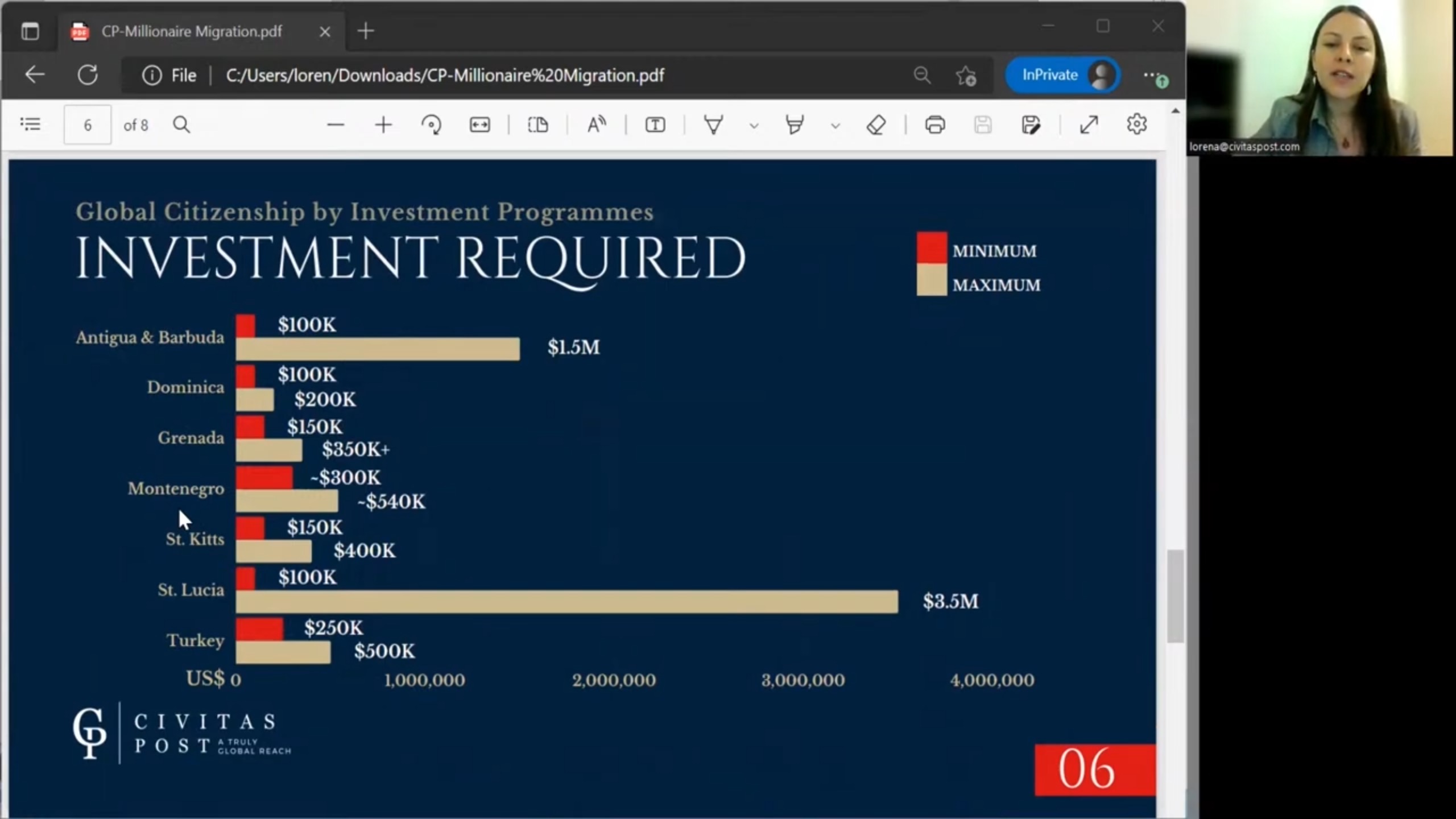
Task: Refresh the current page
Action: pos(88,75)
